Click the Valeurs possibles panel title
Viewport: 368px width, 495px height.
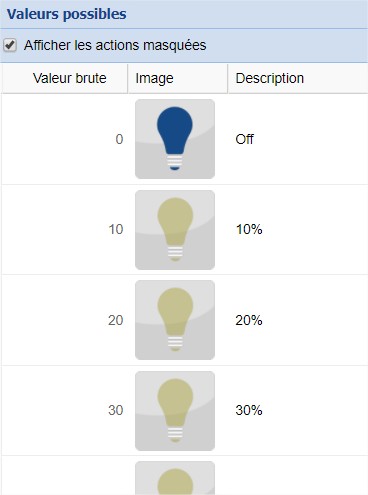click(x=67, y=14)
